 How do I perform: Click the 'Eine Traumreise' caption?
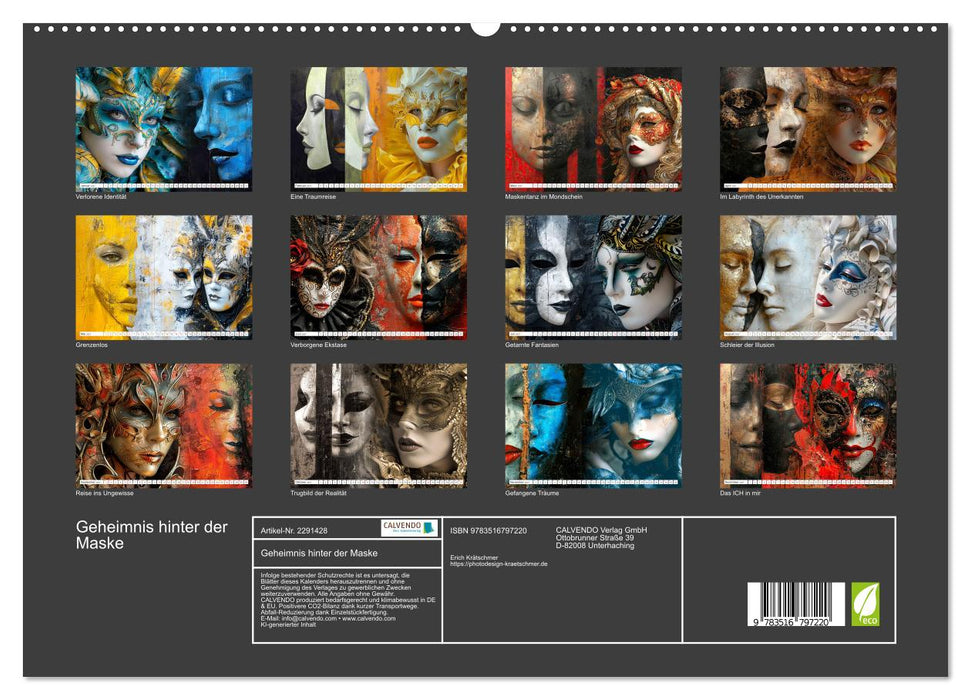click(x=313, y=197)
